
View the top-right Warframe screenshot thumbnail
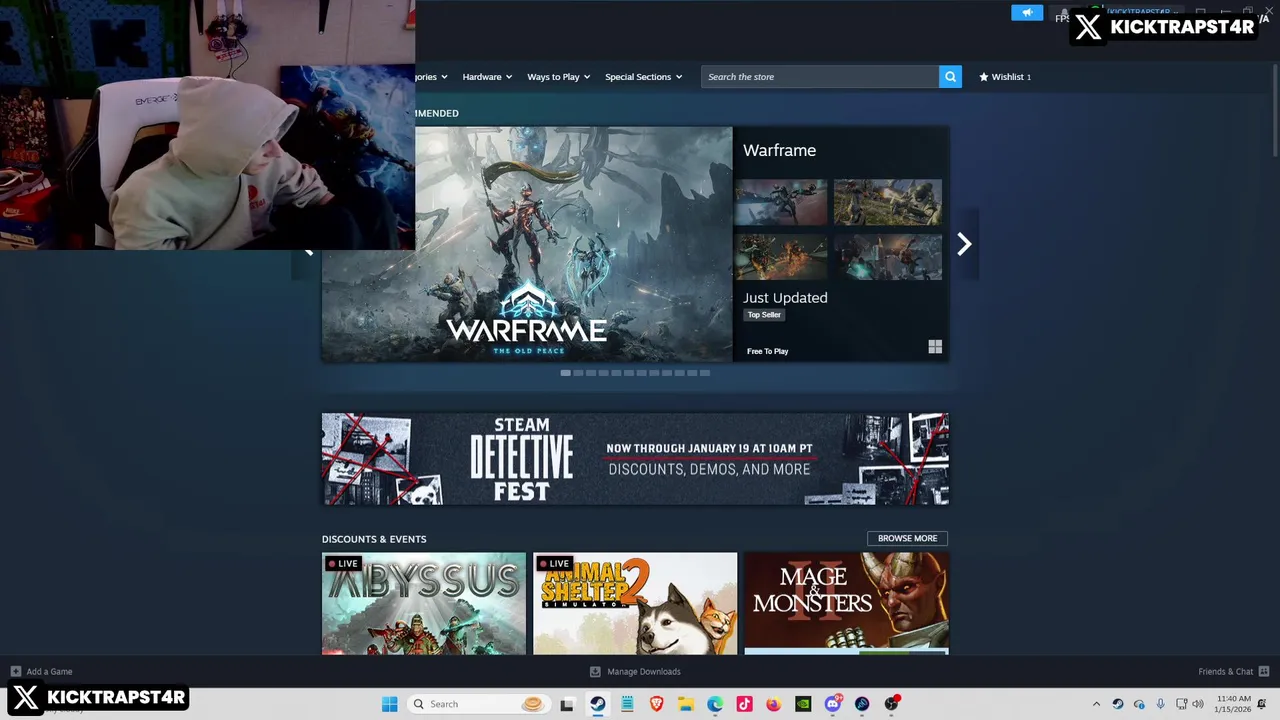pyautogui.click(x=888, y=203)
